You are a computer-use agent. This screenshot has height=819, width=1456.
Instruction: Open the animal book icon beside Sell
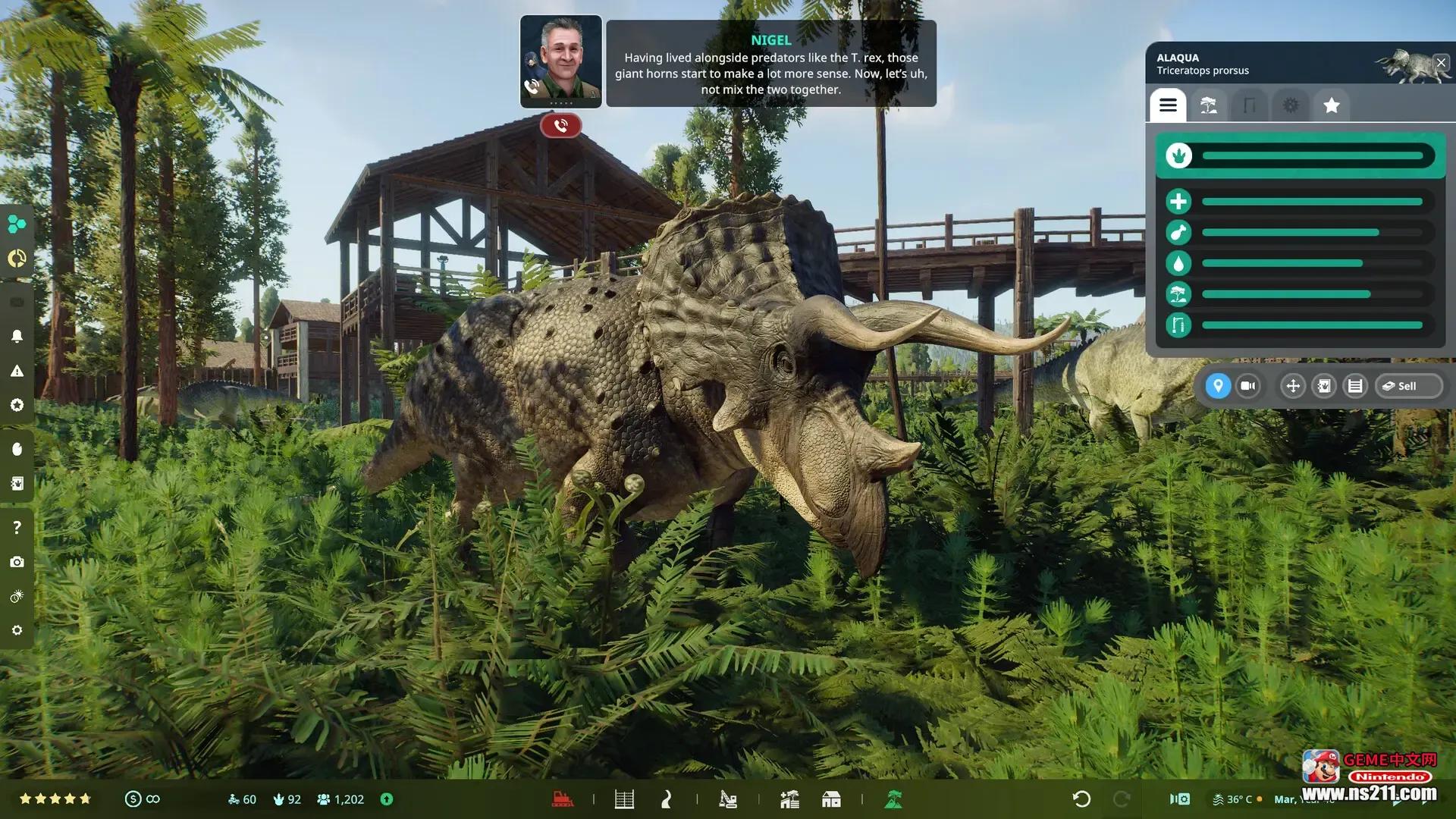pyautogui.click(x=1324, y=386)
